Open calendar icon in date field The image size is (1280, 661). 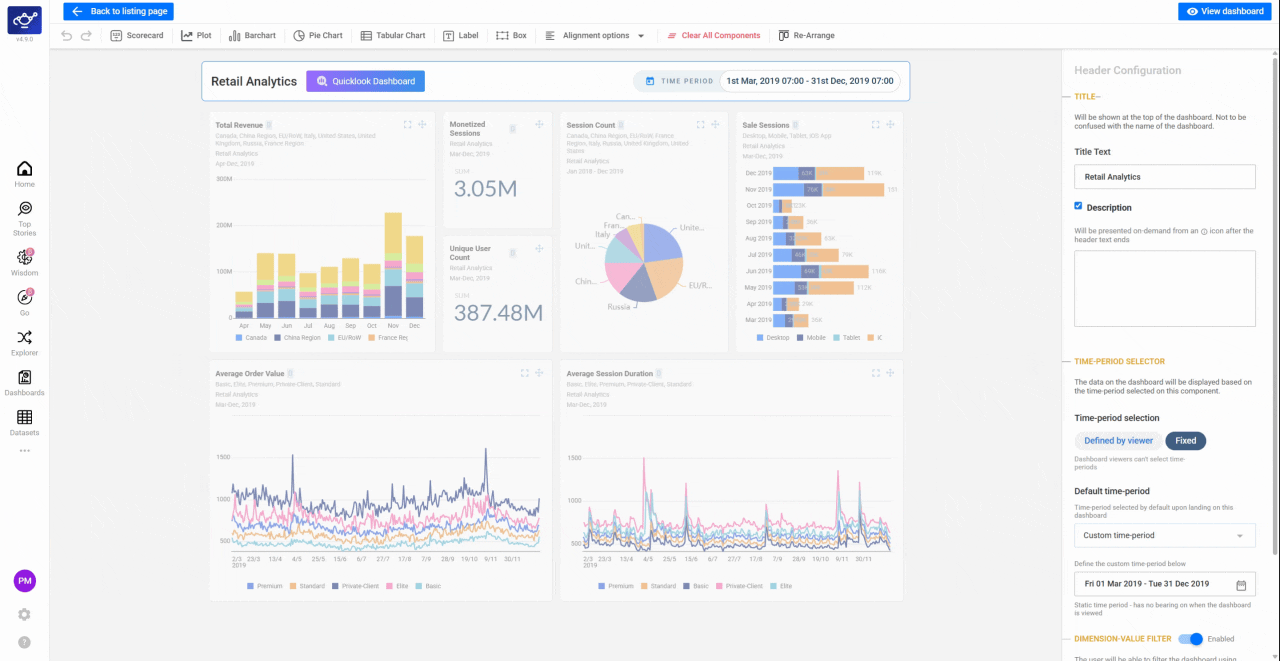pyautogui.click(x=1241, y=585)
